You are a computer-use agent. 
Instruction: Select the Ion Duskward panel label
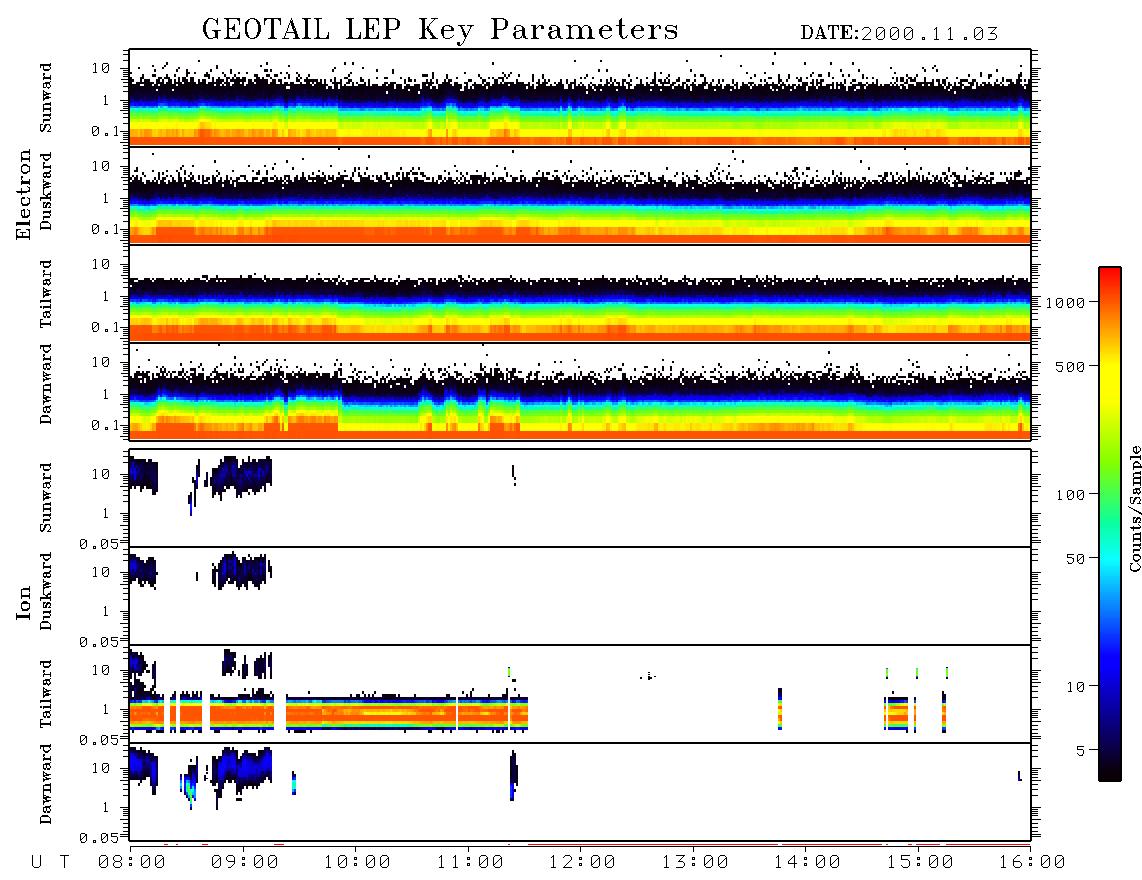[46, 591]
